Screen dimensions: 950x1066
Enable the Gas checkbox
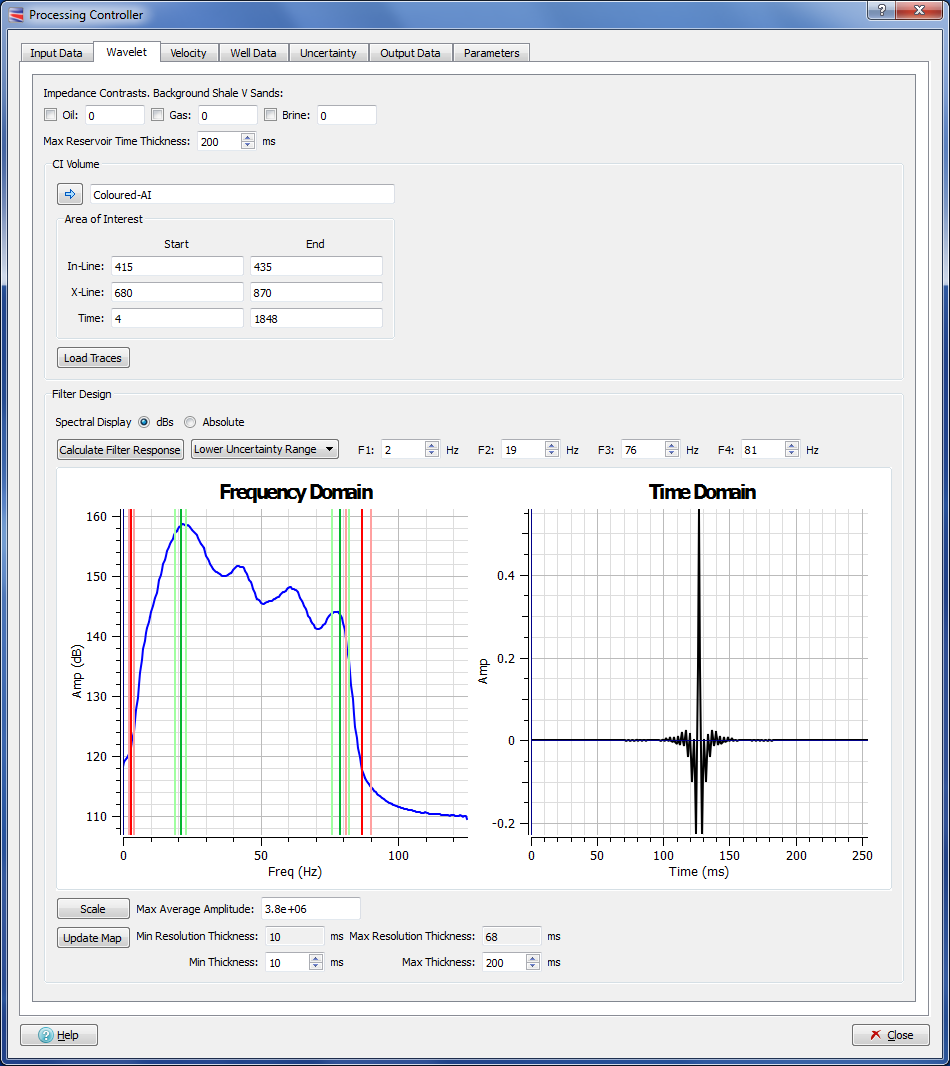[x=158, y=115]
